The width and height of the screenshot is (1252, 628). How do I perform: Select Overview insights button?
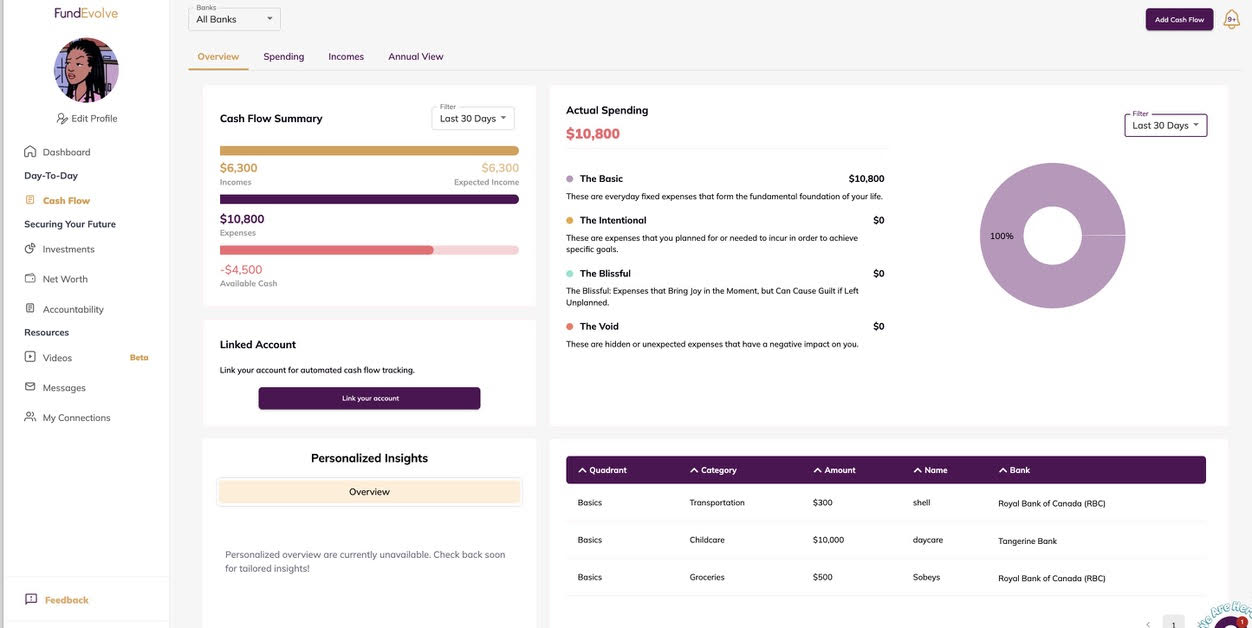click(369, 492)
